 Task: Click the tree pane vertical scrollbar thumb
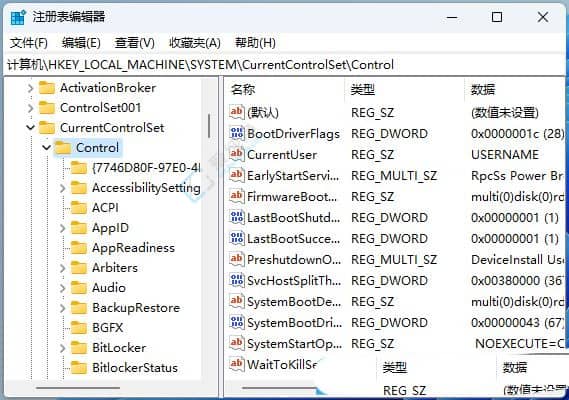point(209,126)
